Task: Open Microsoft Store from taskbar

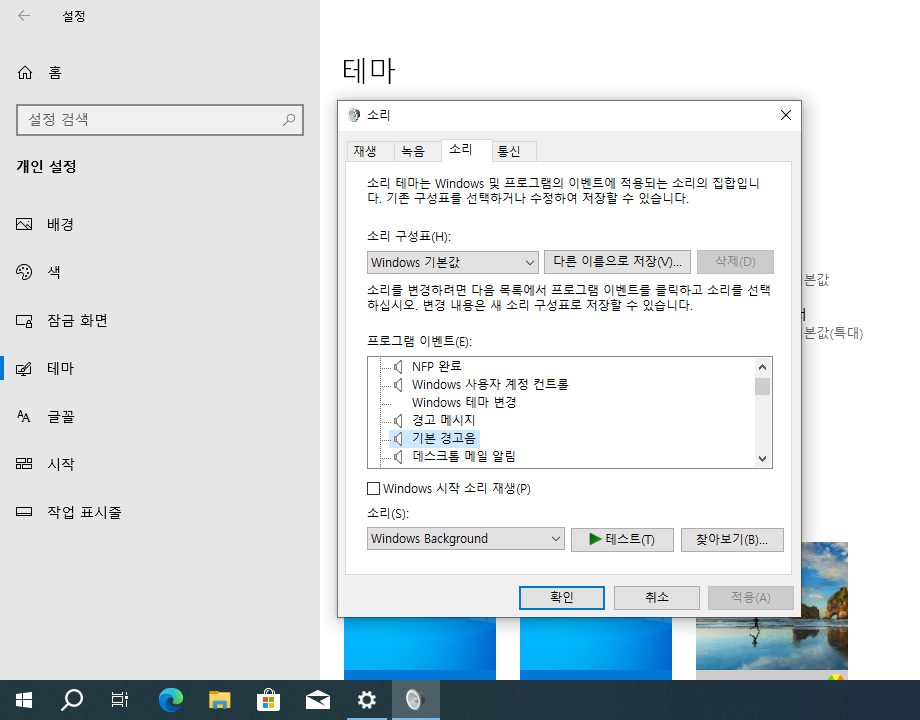Action: 268,699
